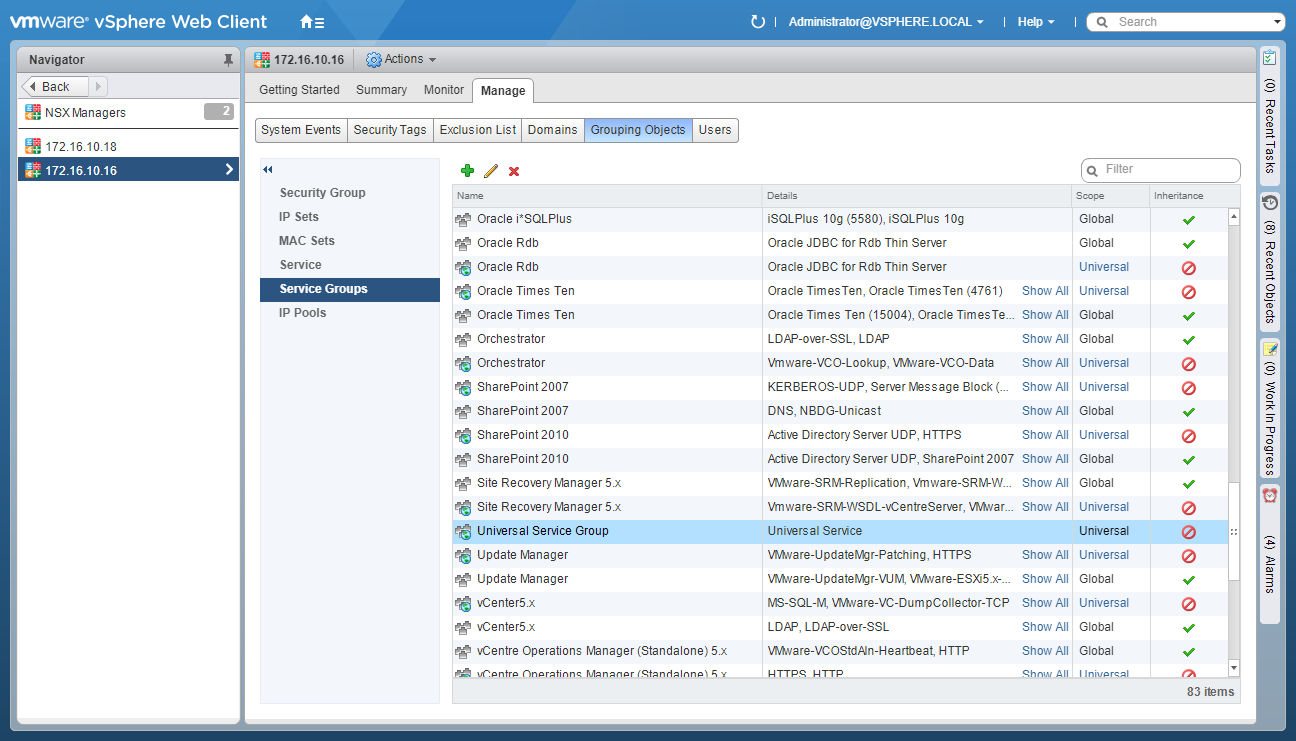This screenshot has height=741, width=1296.
Task: Click the red X delete icon
Action: [x=514, y=171]
